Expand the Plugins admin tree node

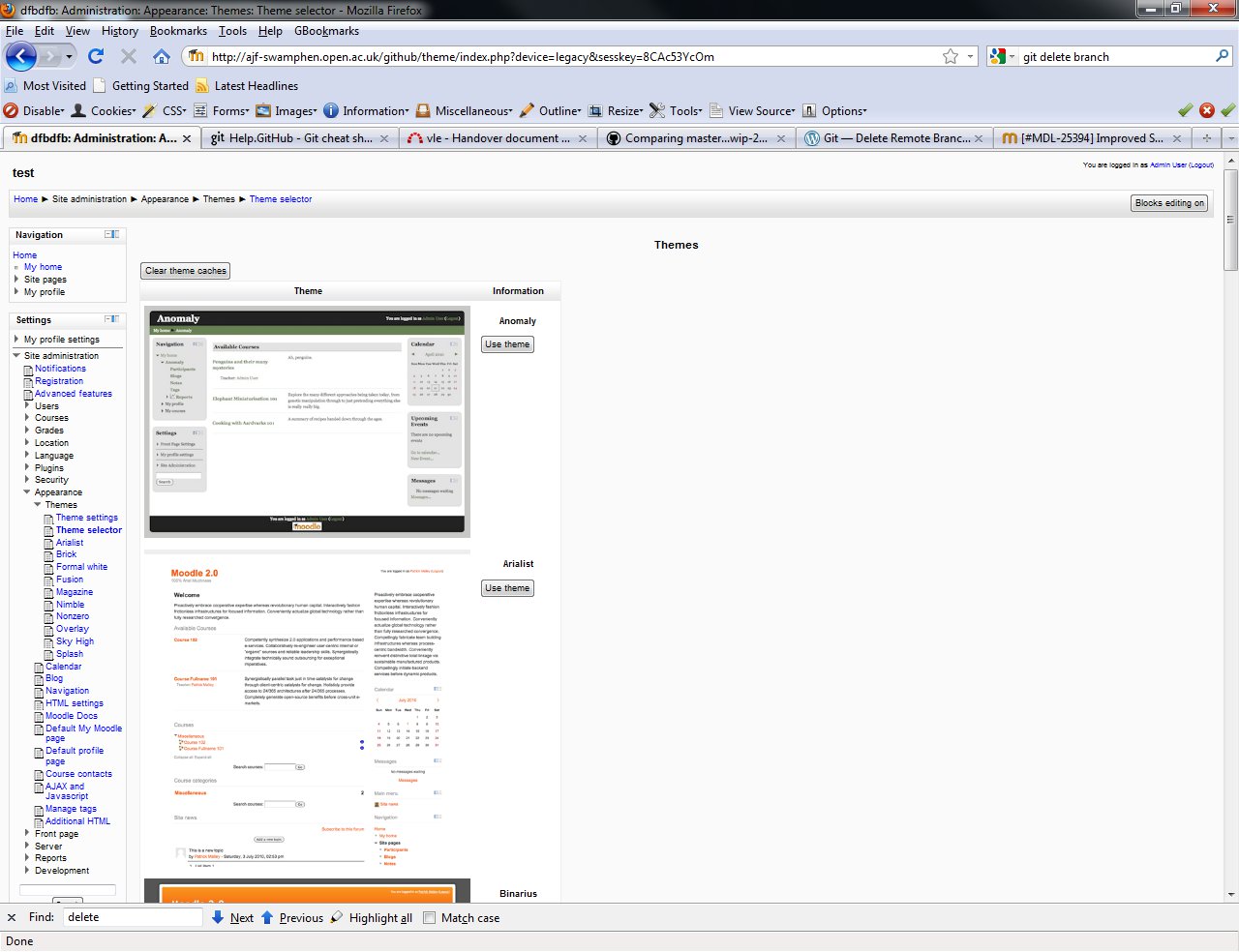[x=27, y=467]
